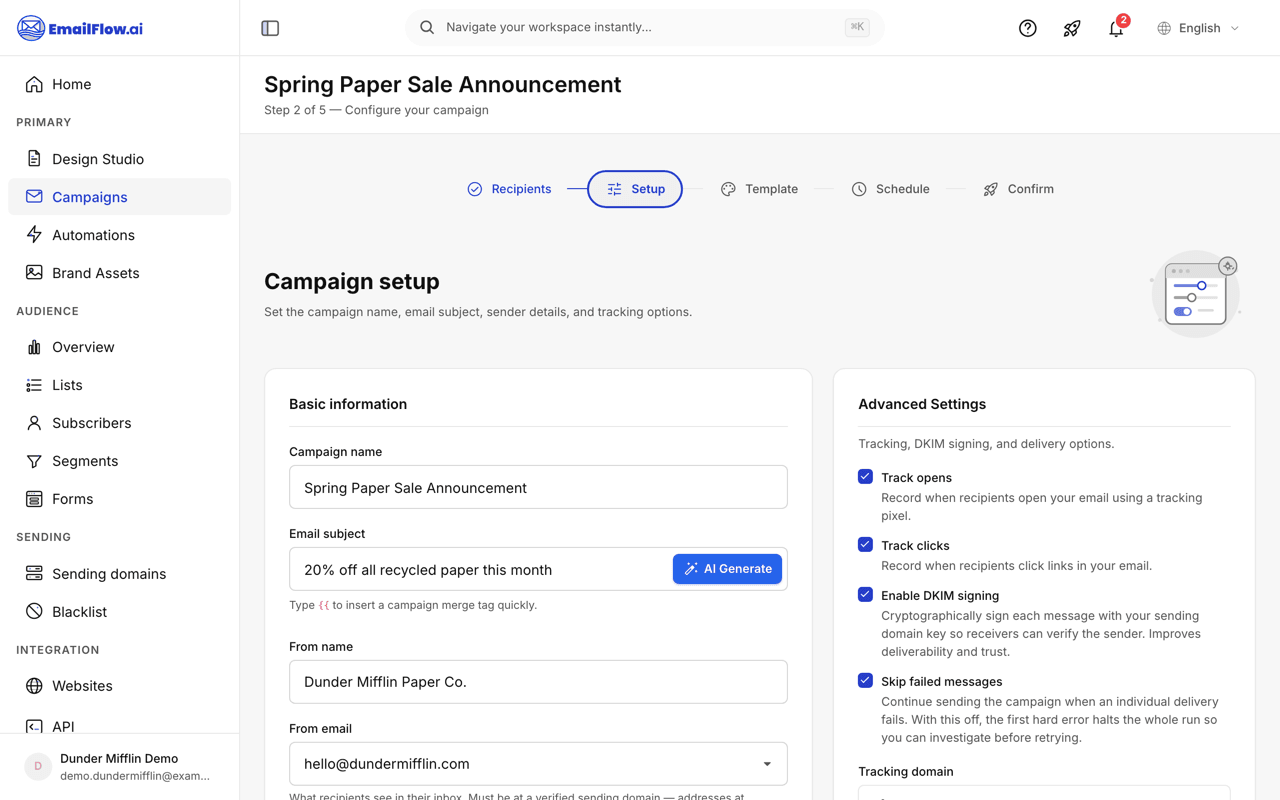Collapse the sidebar with the panel toggle icon

coord(270,28)
